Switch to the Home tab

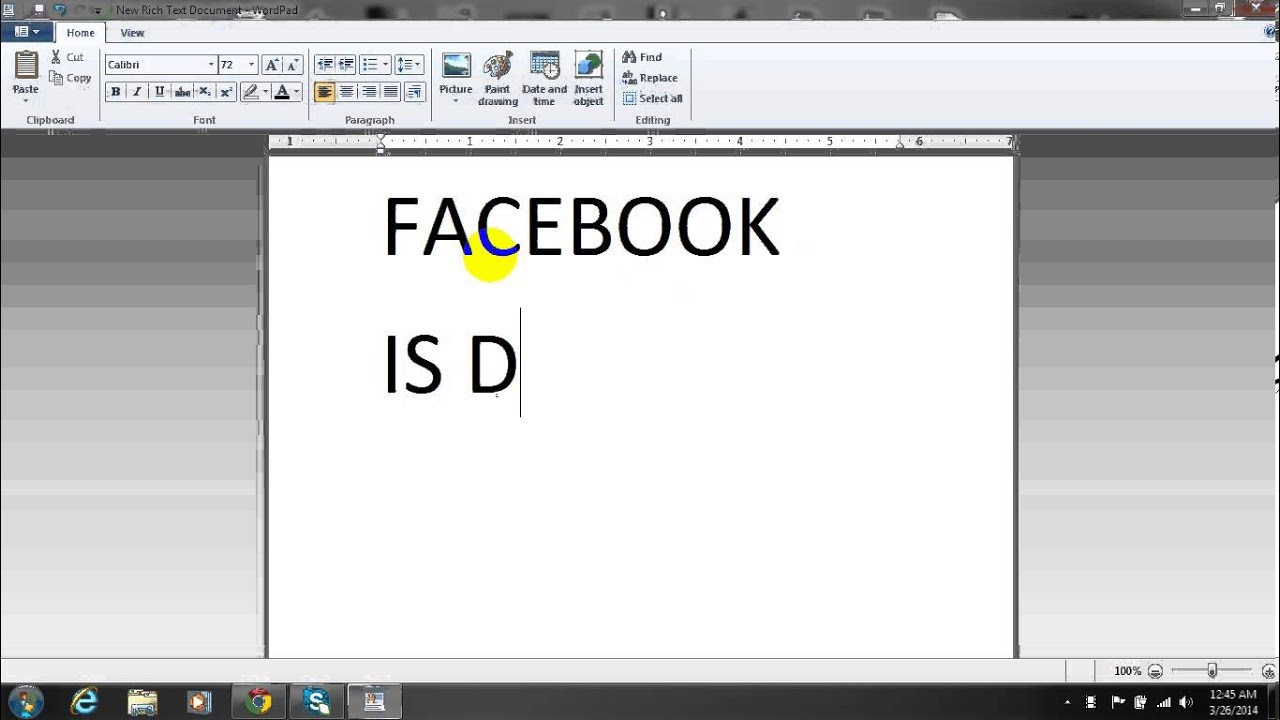[81, 33]
